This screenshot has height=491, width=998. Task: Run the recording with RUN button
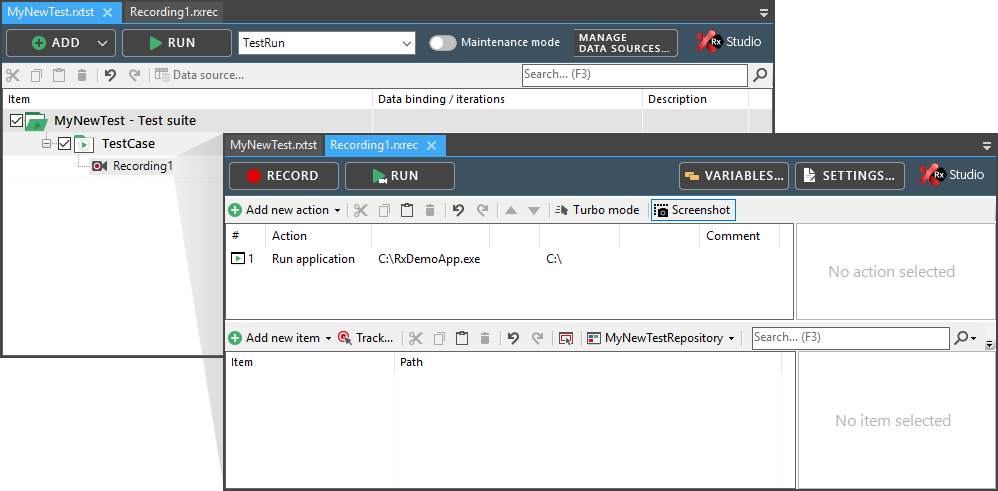(x=400, y=176)
